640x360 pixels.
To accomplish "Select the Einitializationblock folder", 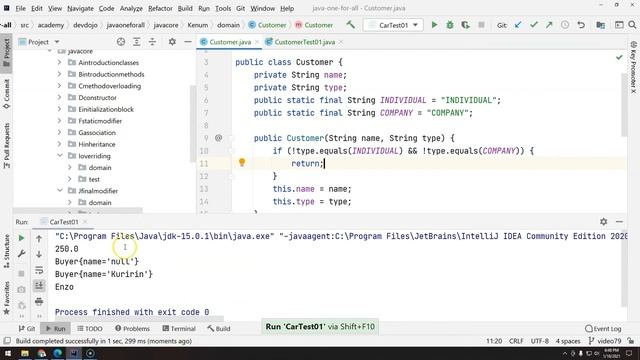I will pos(106,109).
